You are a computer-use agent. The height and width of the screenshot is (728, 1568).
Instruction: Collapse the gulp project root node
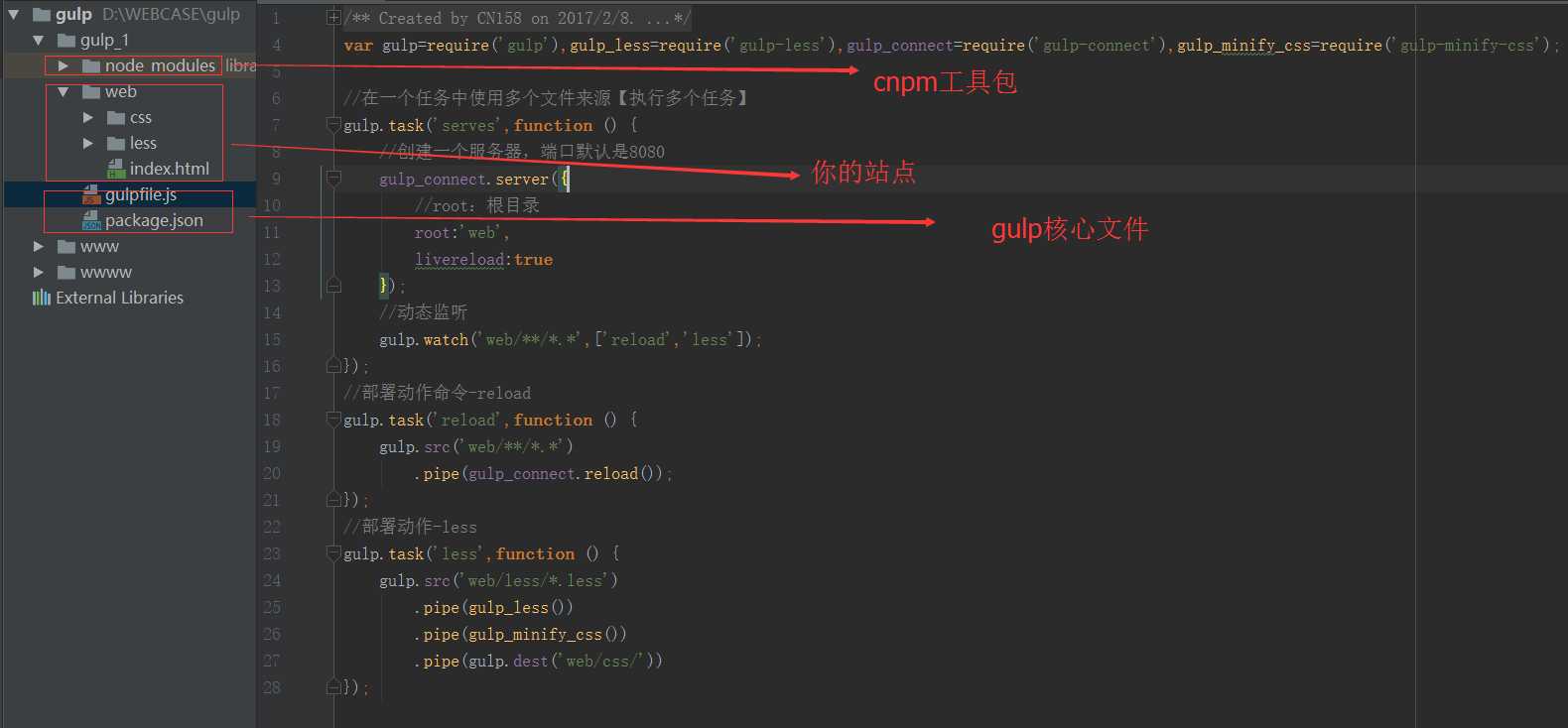(x=14, y=15)
